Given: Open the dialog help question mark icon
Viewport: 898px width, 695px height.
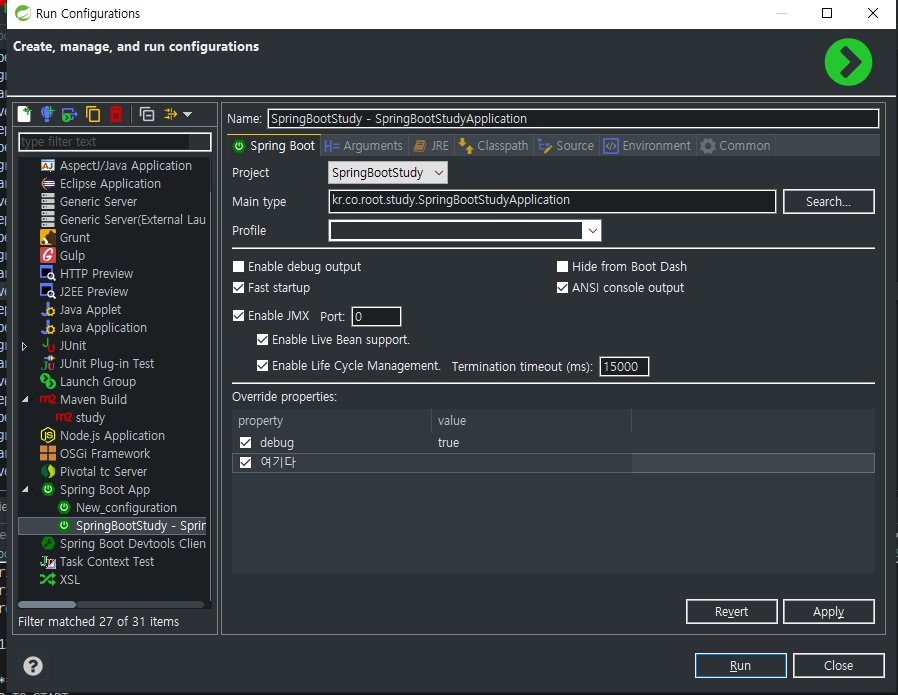Looking at the screenshot, I should pyautogui.click(x=33, y=666).
